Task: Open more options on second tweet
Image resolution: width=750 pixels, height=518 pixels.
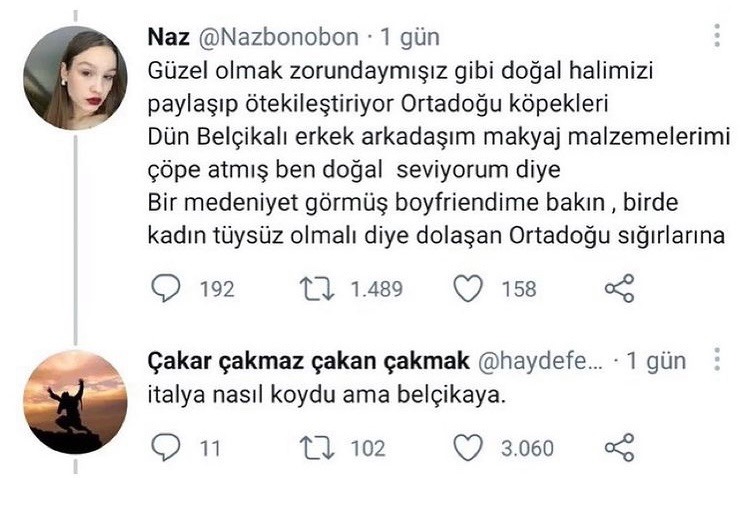Action: (716, 361)
